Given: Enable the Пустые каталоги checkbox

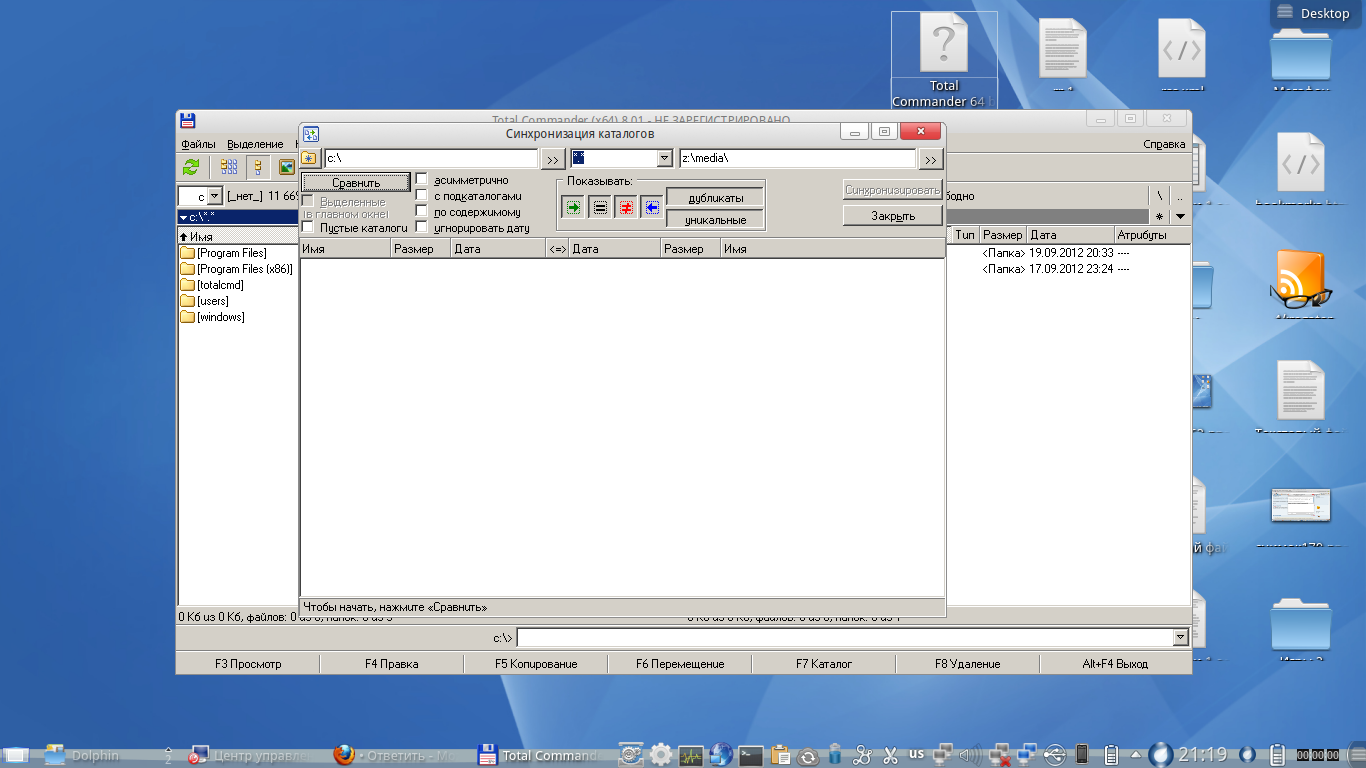Looking at the screenshot, I should (307, 228).
